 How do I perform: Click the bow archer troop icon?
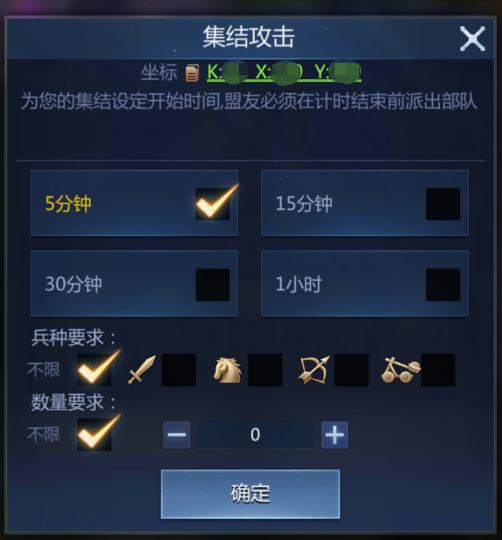[314, 370]
